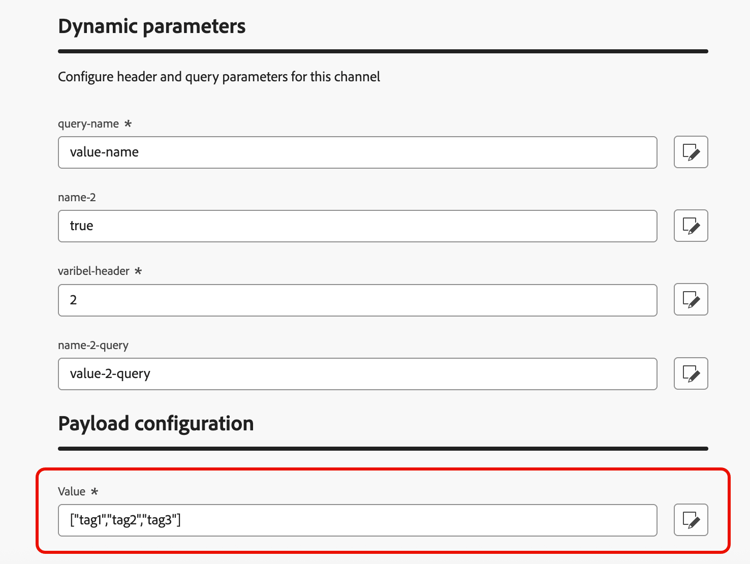Focus the name-2-query field with value-2-query
Image resolution: width=750 pixels, height=564 pixels.
point(357,374)
